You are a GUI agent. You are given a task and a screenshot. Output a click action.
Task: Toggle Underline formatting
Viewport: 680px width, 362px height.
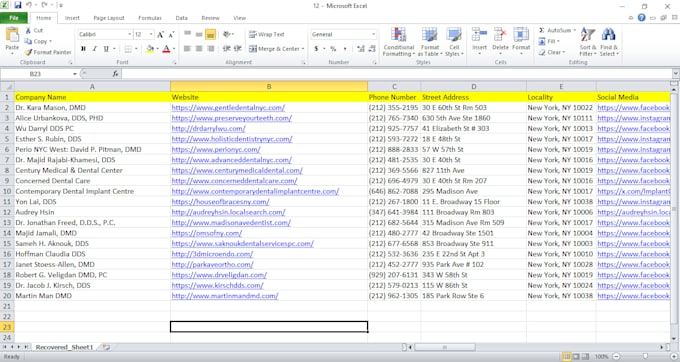[106, 49]
